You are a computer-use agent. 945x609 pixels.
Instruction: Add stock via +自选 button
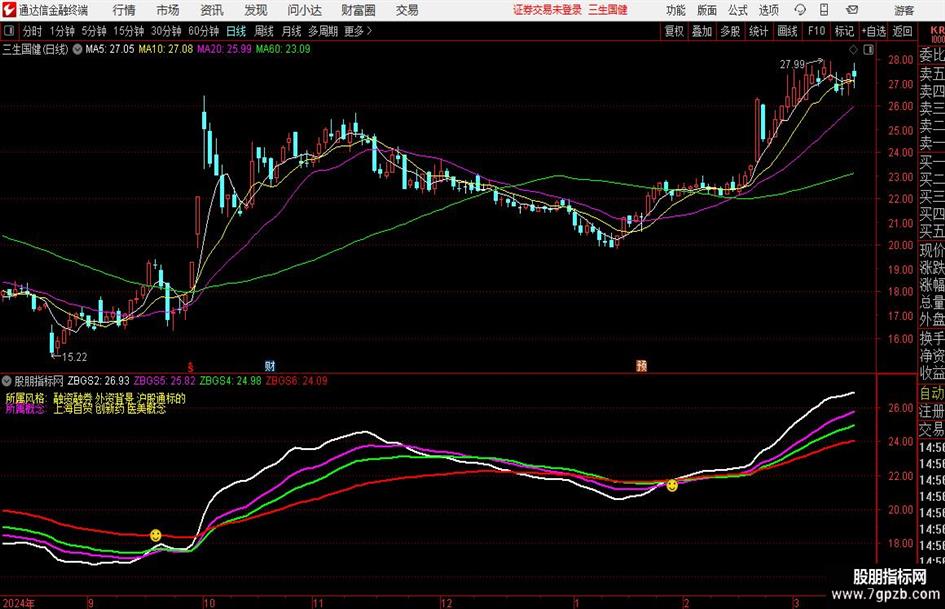(x=873, y=31)
